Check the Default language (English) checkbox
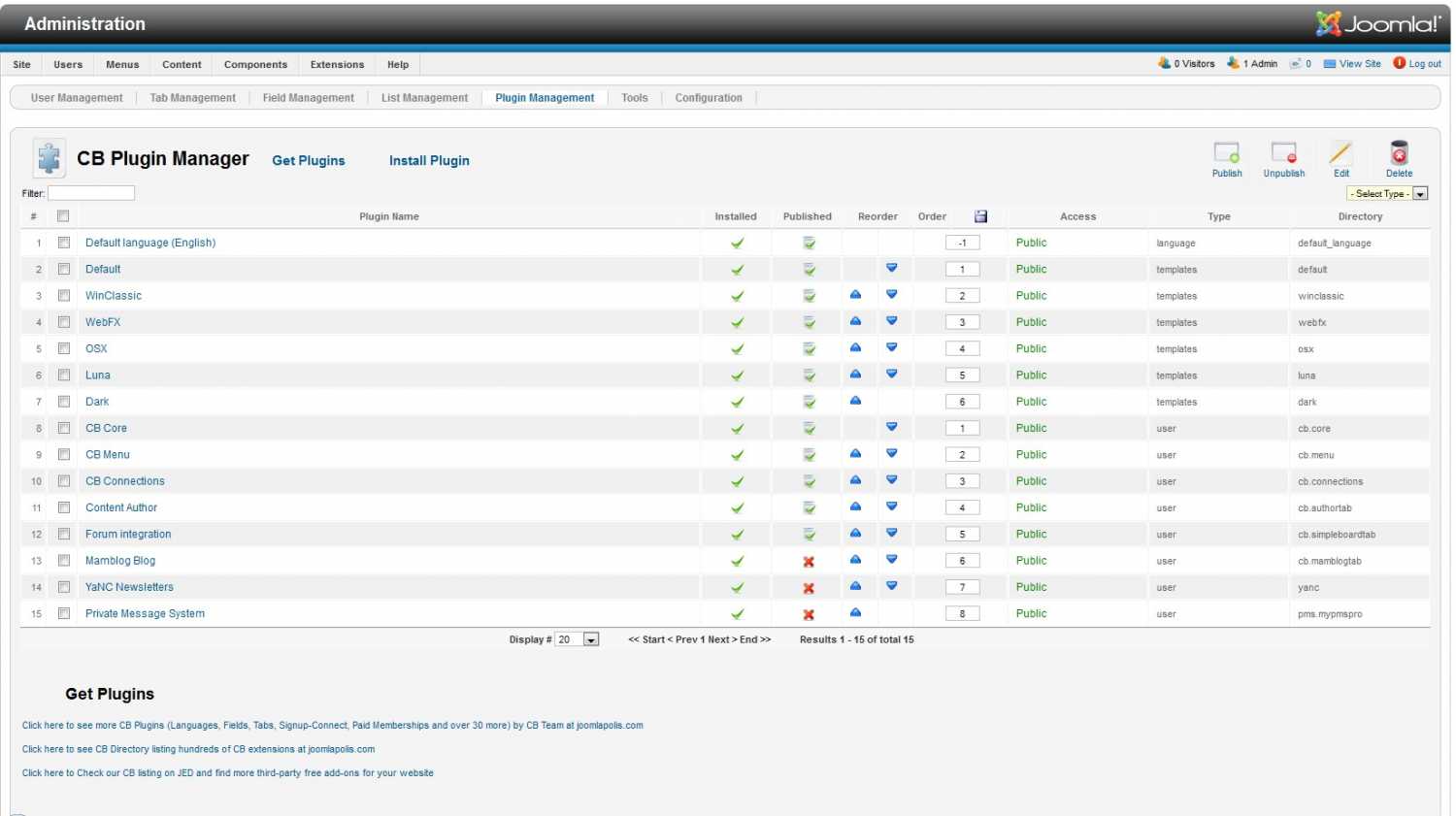Screen dimensions: 1456x816 63,243
